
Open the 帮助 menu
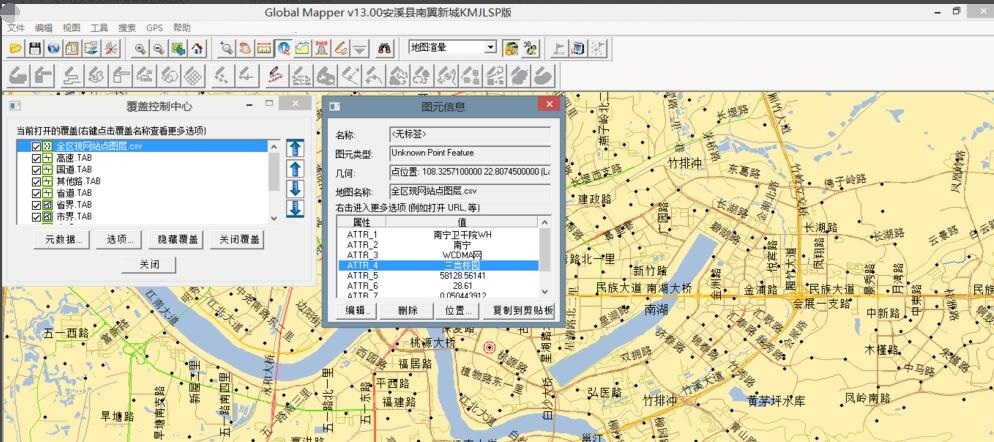[x=182, y=28]
